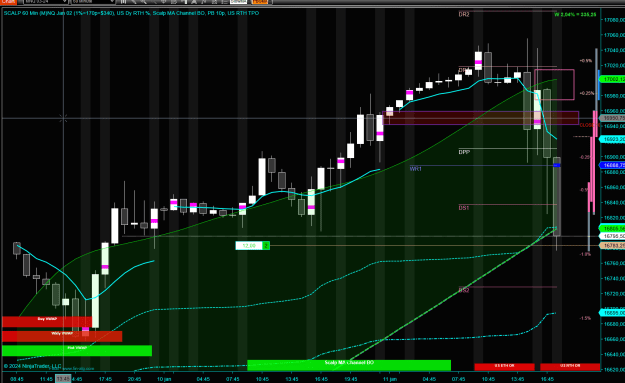Select the DS1 pivot label
This screenshot has height=383, width=625.
[x=464, y=208]
